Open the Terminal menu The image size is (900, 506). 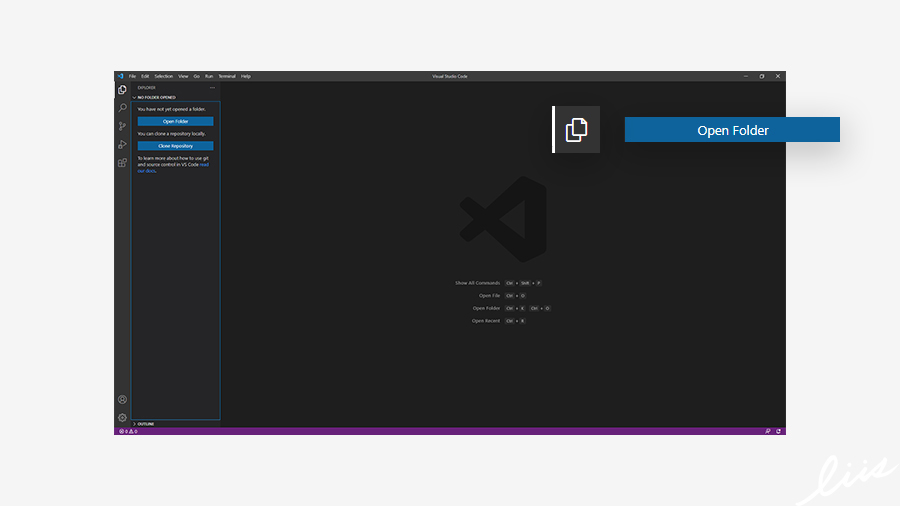(227, 76)
